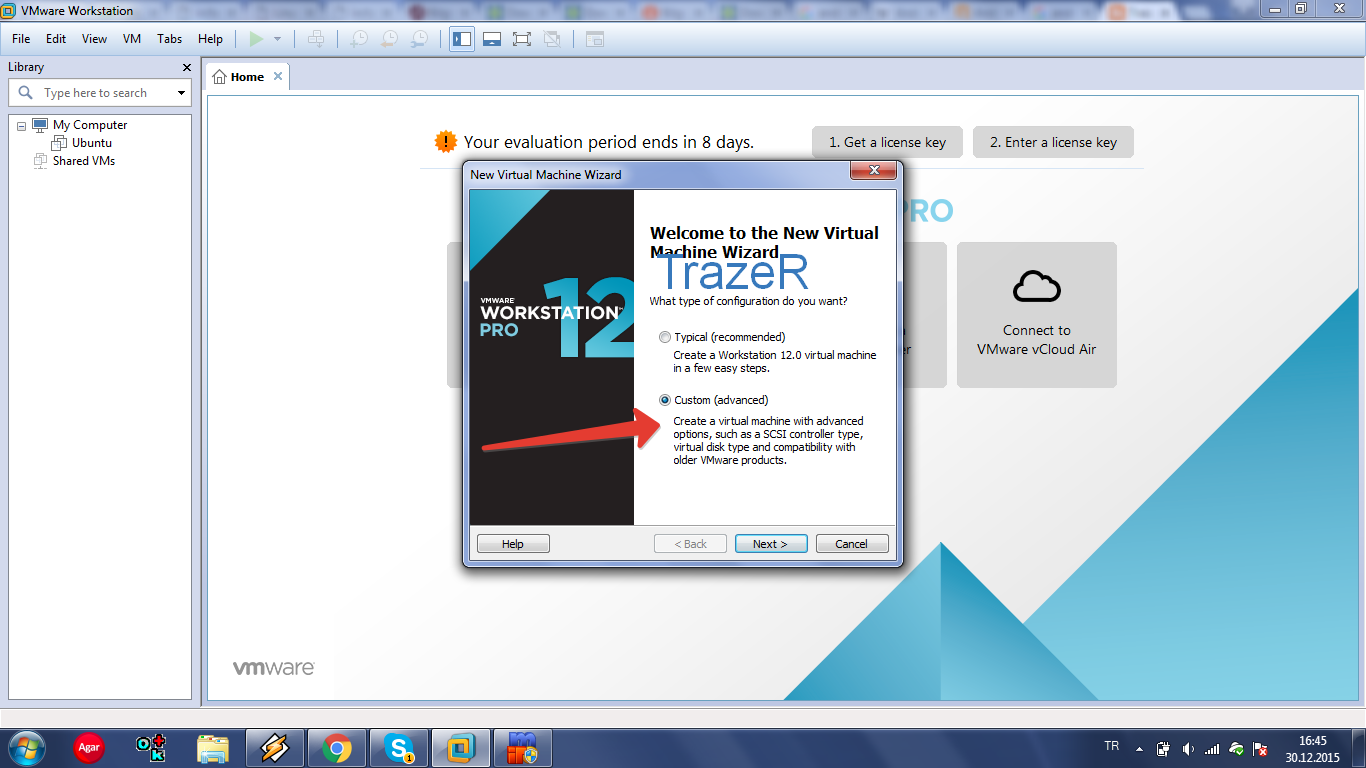Click the Unity mode toolbar icon
The width and height of the screenshot is (1366, 768).
[552, 39]
